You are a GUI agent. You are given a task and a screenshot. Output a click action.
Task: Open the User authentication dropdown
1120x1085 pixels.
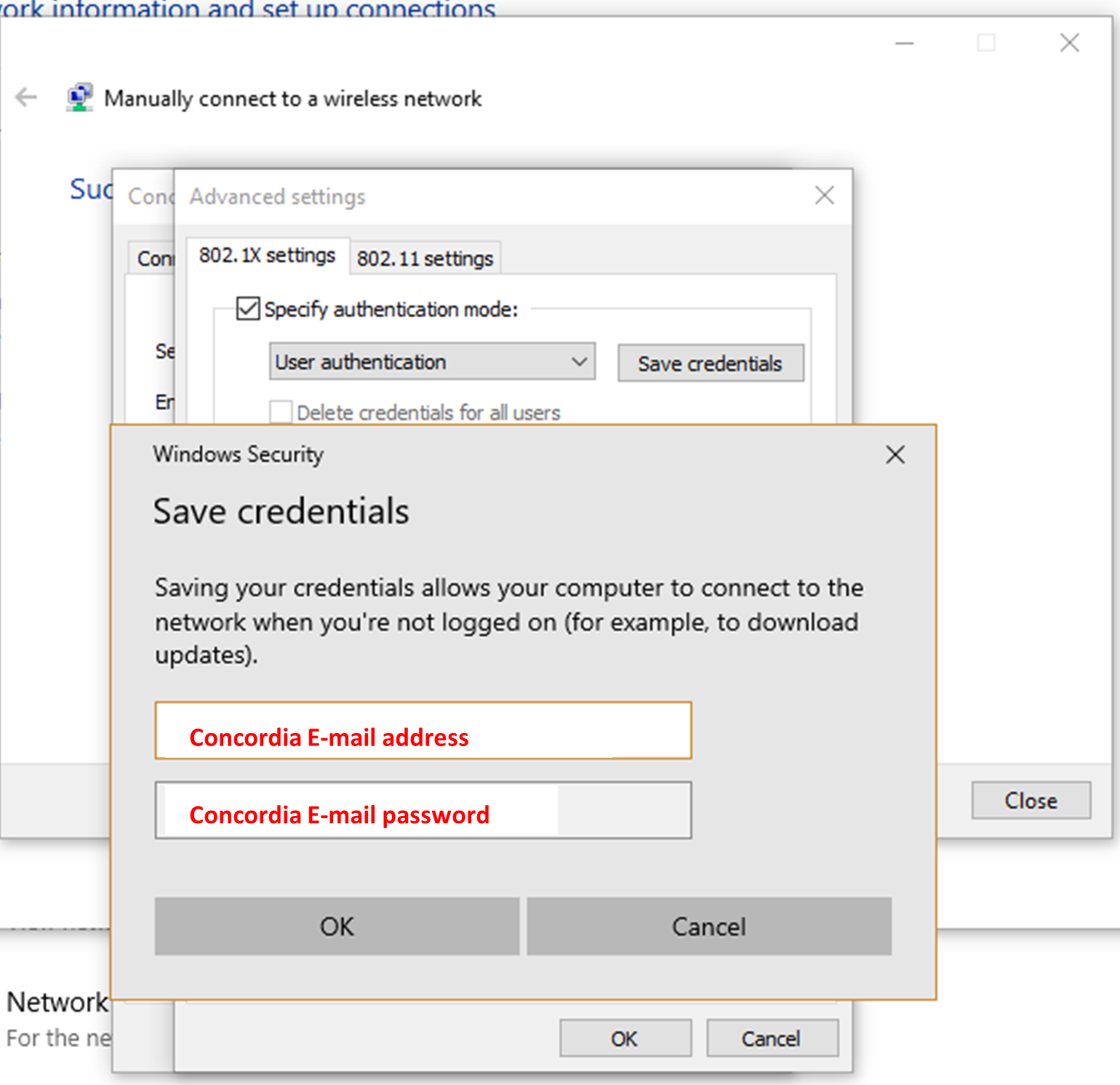[432, 362]
